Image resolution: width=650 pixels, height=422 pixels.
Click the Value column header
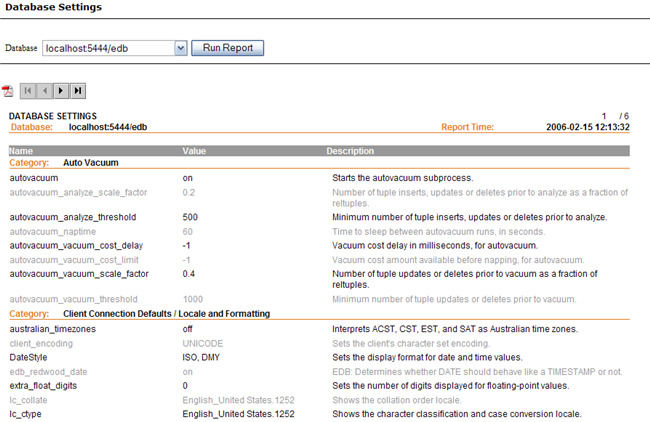pyautogui.click(x=194, y=151)
